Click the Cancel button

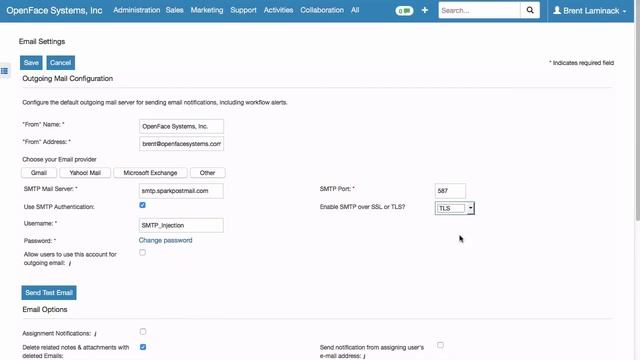pyautogui.click(x=60, y=62)
